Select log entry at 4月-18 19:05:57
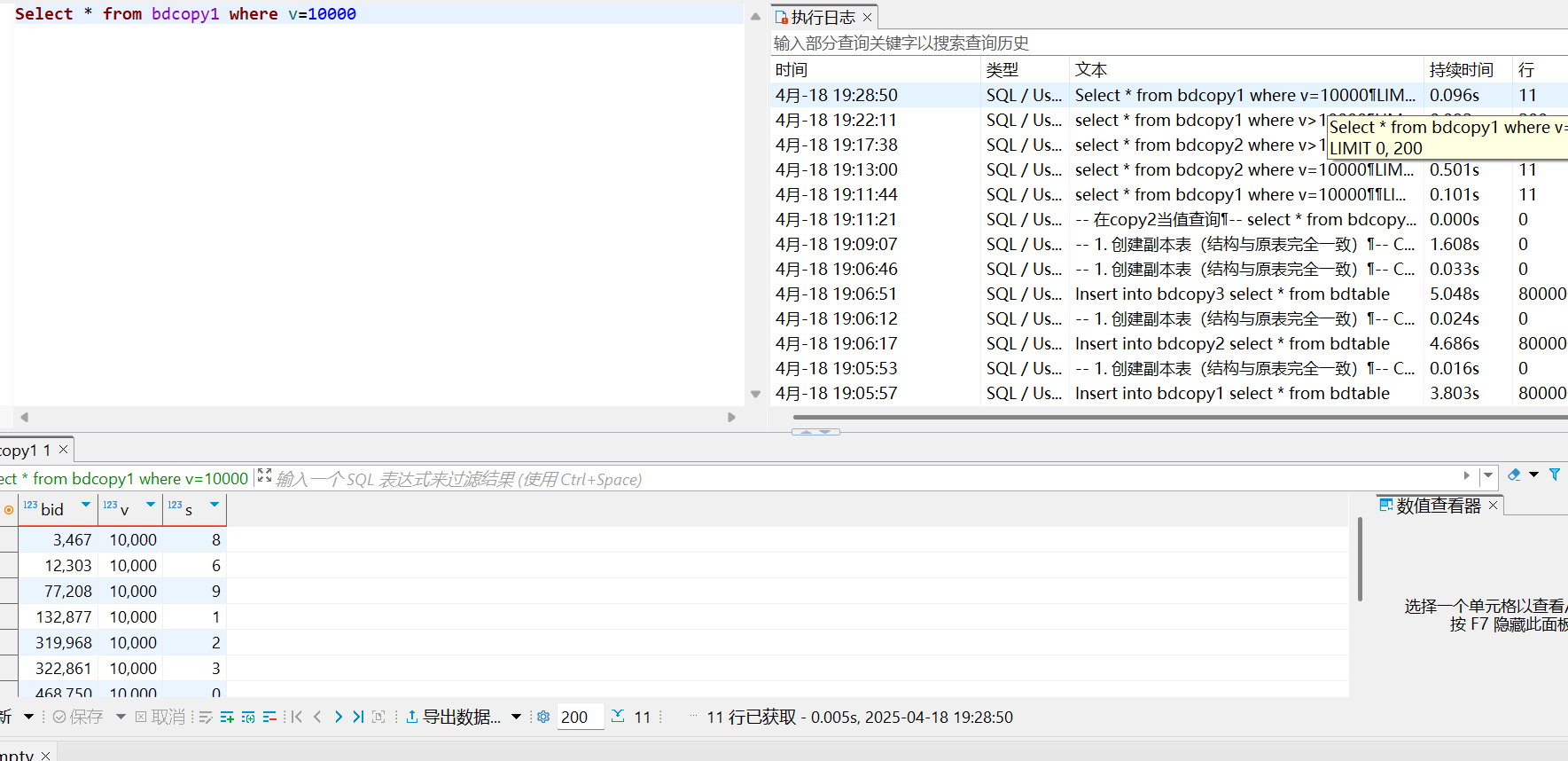 [1169, 393]
